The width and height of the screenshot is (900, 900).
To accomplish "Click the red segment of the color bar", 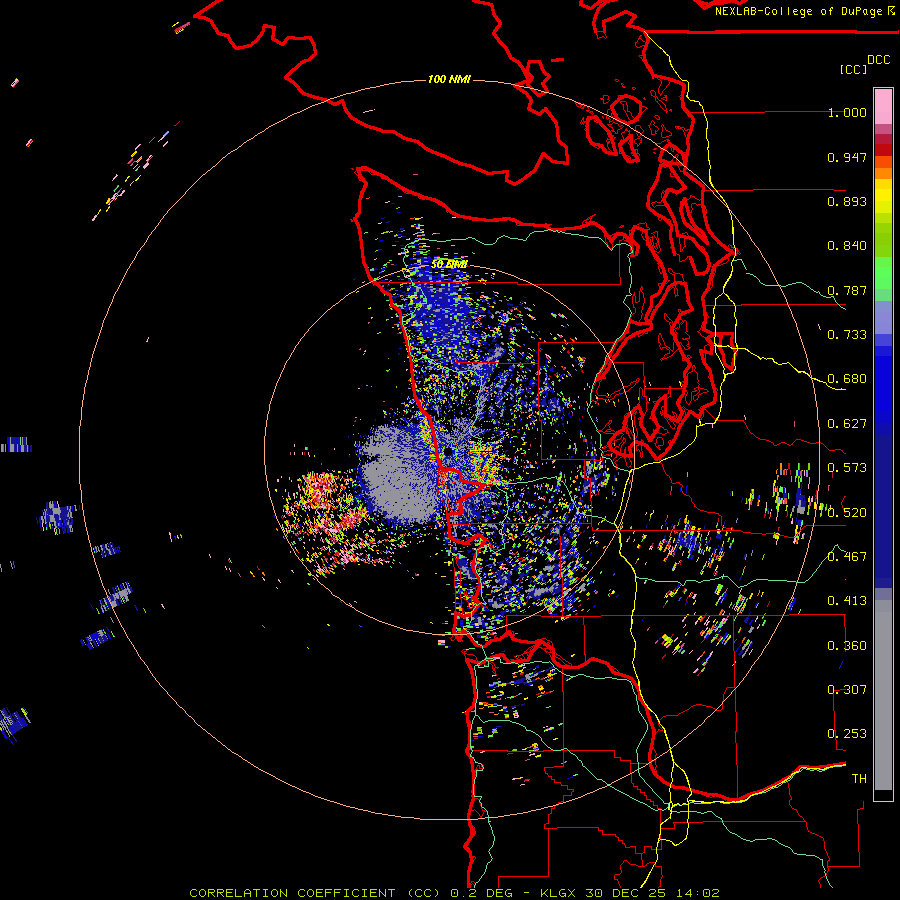I will (883, 150).
